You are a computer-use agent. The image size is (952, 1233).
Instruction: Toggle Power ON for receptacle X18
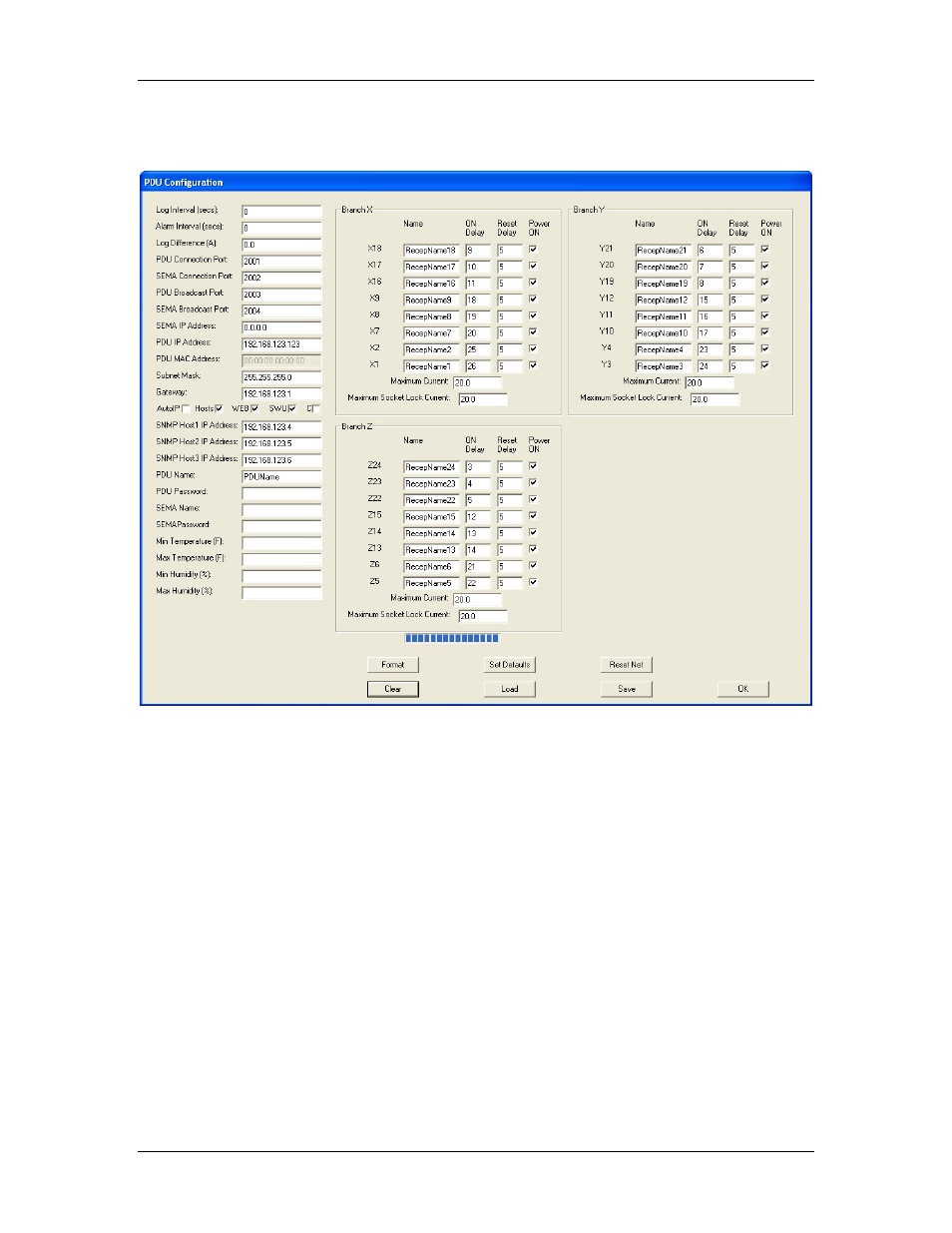[533, 250]
